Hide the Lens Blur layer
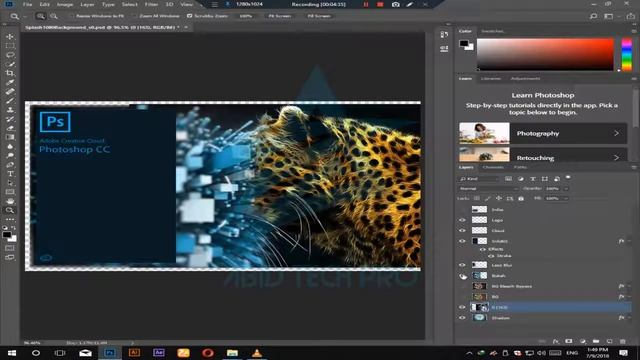The height and width of the screenshot is (360, 640). click(x=462, y=265)
